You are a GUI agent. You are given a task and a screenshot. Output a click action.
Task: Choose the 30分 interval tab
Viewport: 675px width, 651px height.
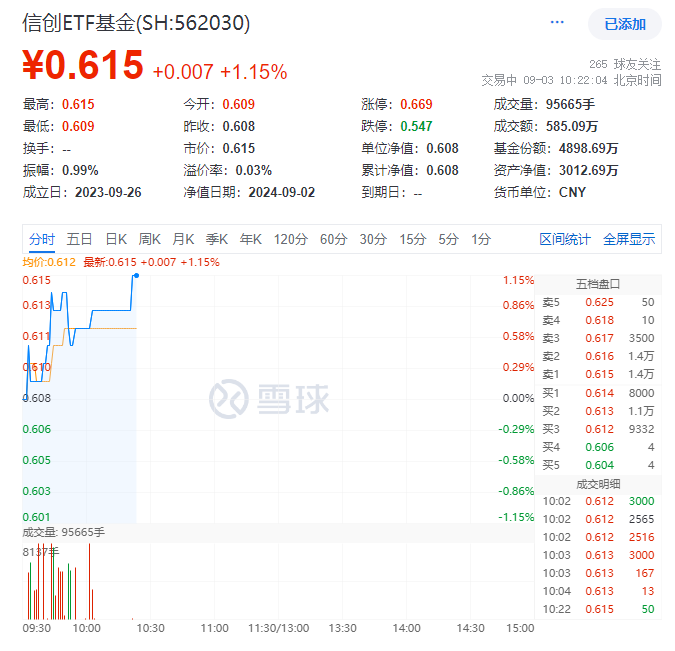(x=373, y=239)
